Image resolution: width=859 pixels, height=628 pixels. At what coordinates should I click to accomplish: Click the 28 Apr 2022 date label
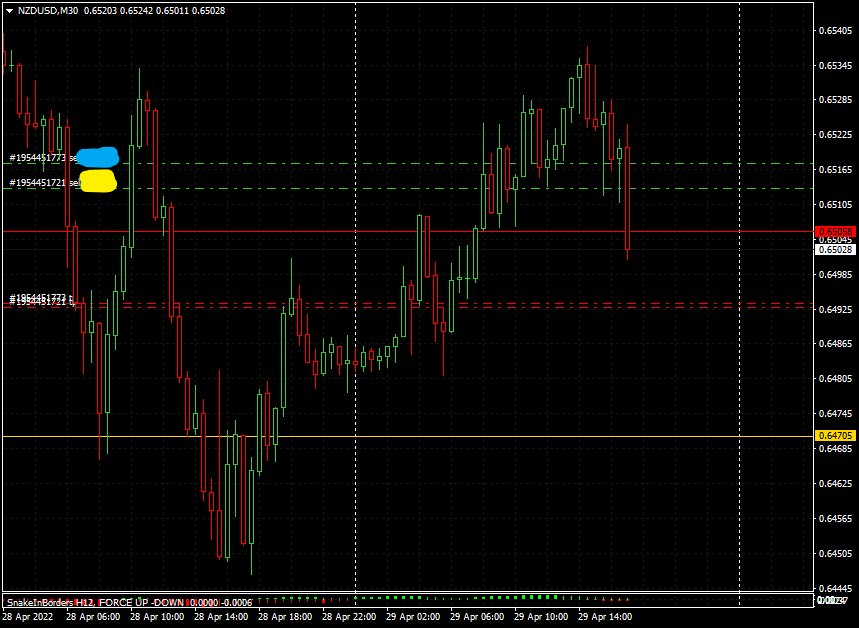(27, 616)
